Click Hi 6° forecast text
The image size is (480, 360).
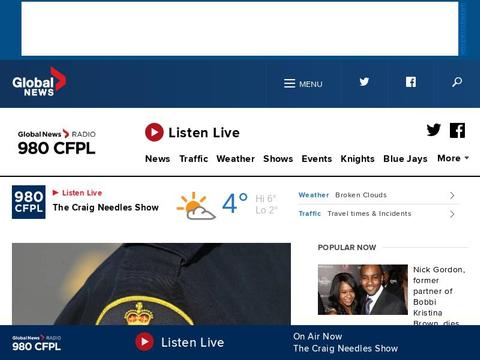[x=266, y=199]
